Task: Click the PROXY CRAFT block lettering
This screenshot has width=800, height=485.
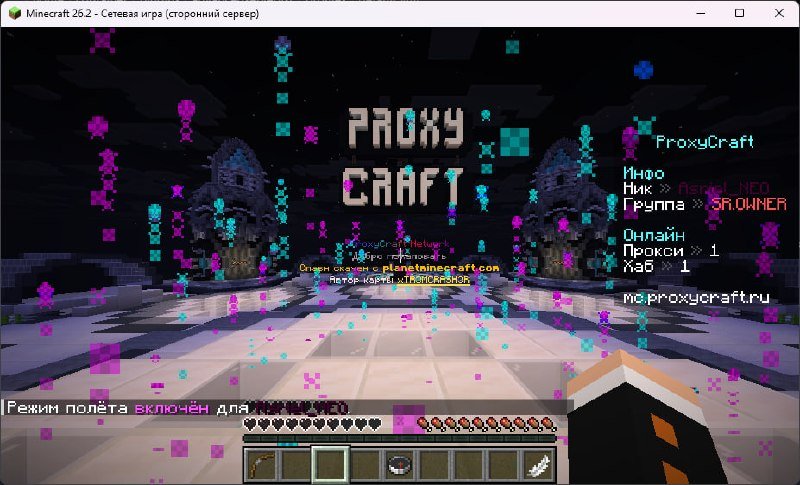Action: coord(405,156)
